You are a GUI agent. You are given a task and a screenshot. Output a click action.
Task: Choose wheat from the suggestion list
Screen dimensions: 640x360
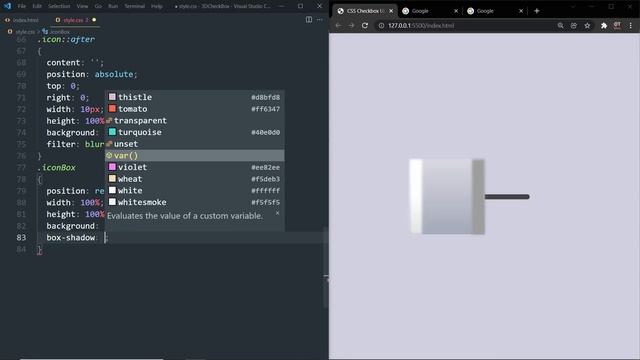pyautogui.click(x=195, y=179)
